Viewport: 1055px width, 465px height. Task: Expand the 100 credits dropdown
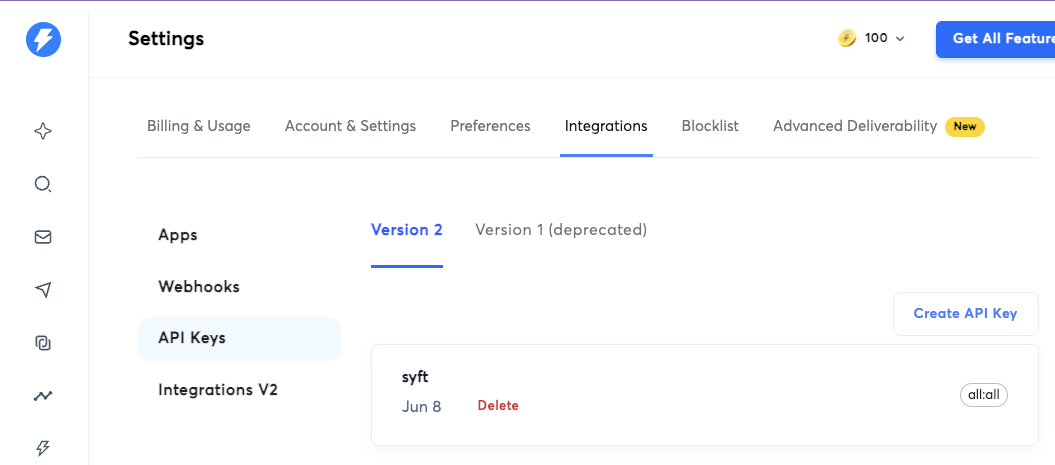point(884,38)
